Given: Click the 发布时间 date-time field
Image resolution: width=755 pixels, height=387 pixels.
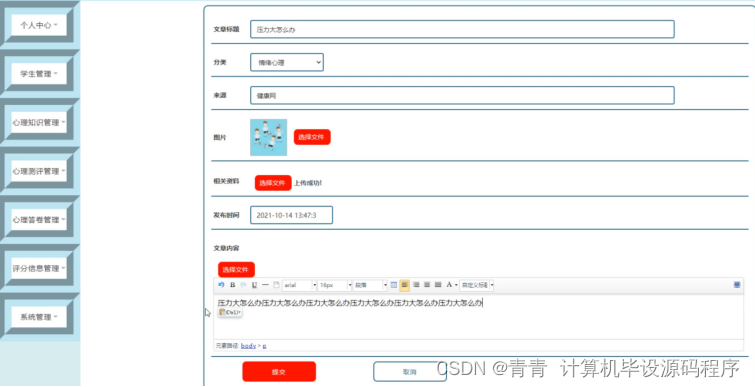Looking at the screenshot, I should pos(291,215).
